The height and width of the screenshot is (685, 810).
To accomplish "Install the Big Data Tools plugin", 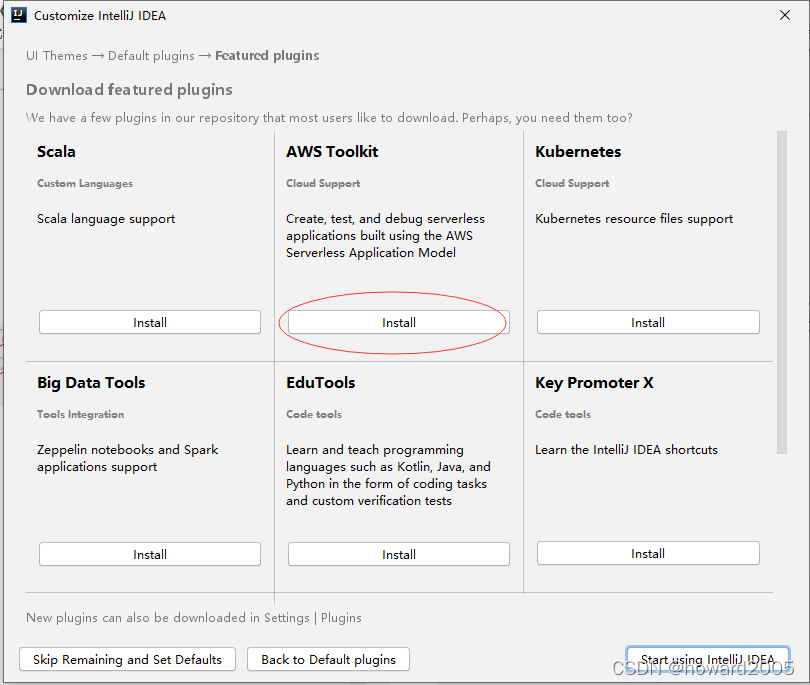I will click(x=150, y=554).
